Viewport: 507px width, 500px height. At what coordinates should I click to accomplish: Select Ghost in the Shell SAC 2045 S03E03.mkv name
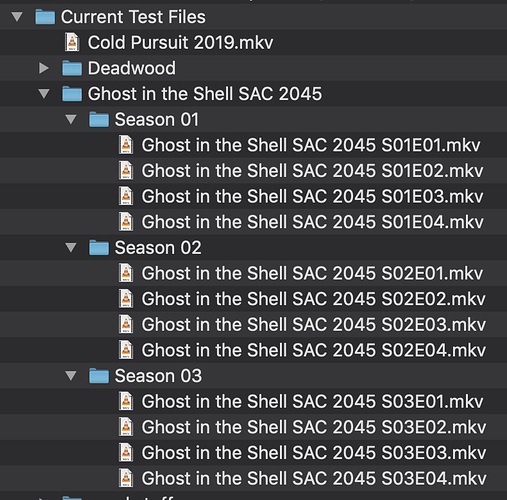(x=314, y=453)
